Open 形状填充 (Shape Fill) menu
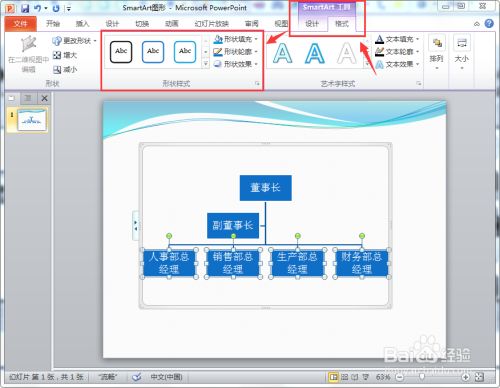This screenshot has height=388, width=500. click(x=236, y=39)
